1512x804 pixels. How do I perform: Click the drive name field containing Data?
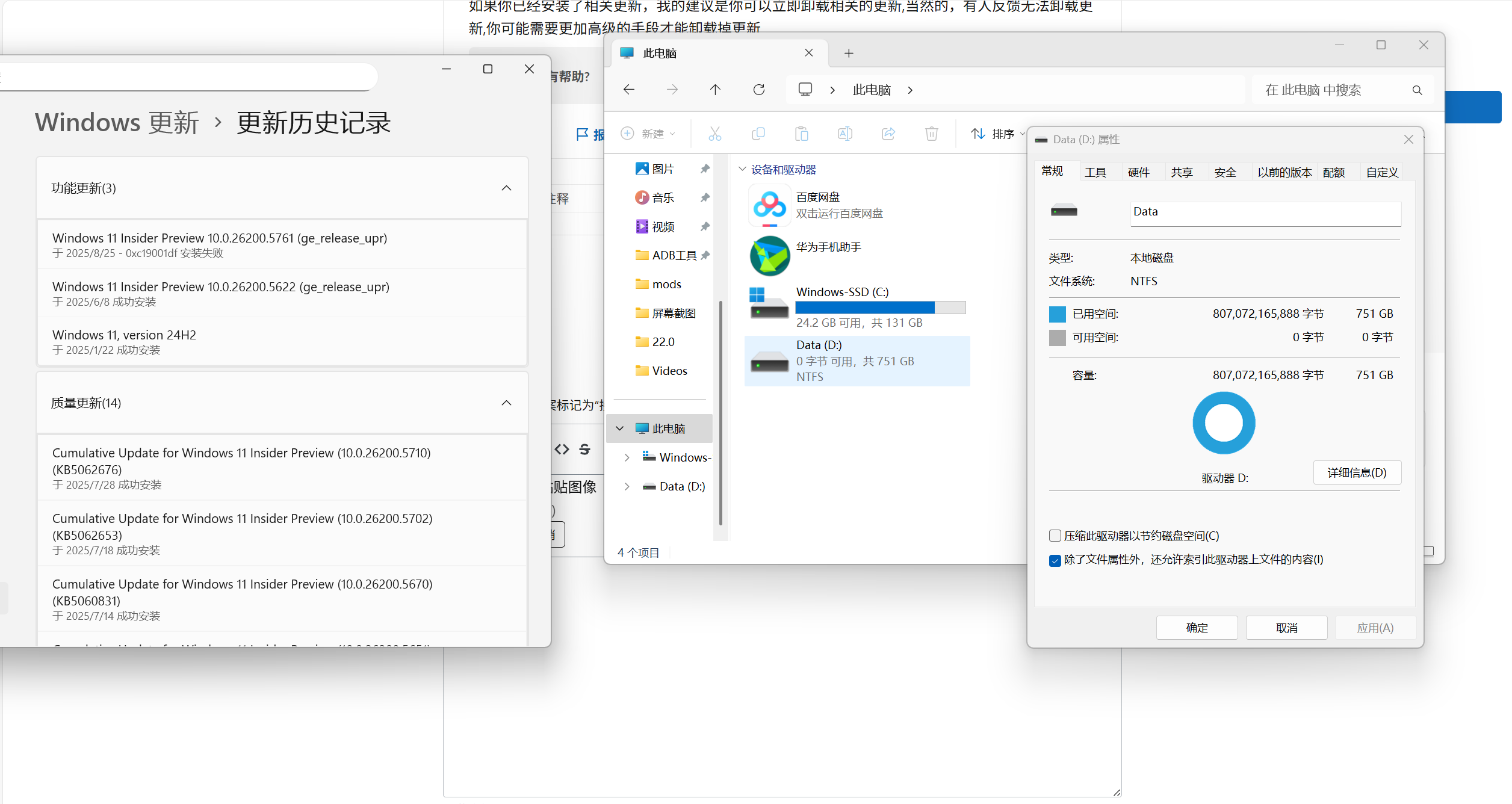pos(1265,213)
